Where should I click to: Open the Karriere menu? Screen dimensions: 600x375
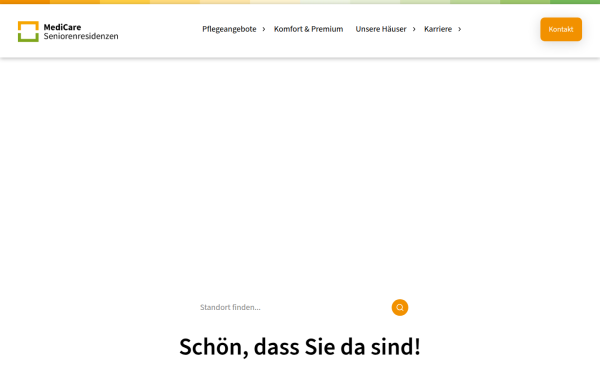pos(438,29)
